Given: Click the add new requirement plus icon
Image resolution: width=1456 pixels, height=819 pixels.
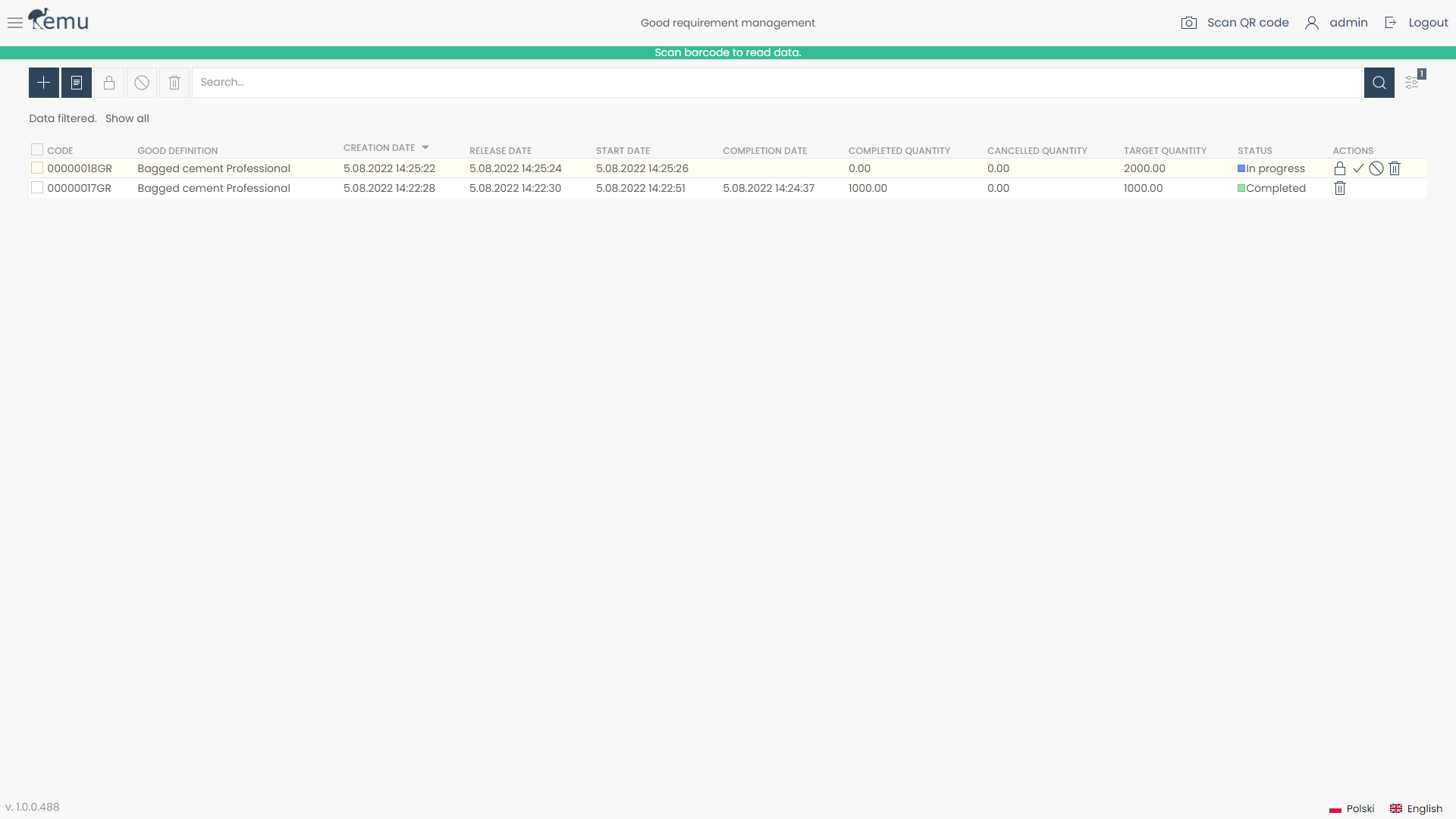Looking at the screenshot, I should (x=43, y=82).
